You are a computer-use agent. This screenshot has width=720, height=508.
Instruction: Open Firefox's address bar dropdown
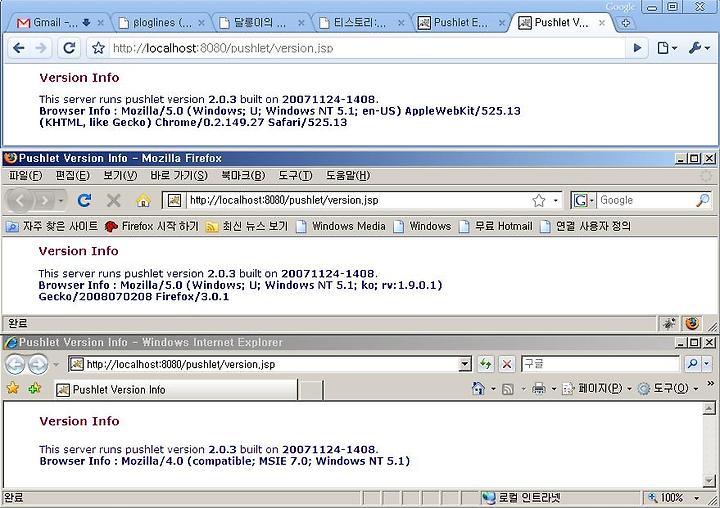click(x=556, y=201)
